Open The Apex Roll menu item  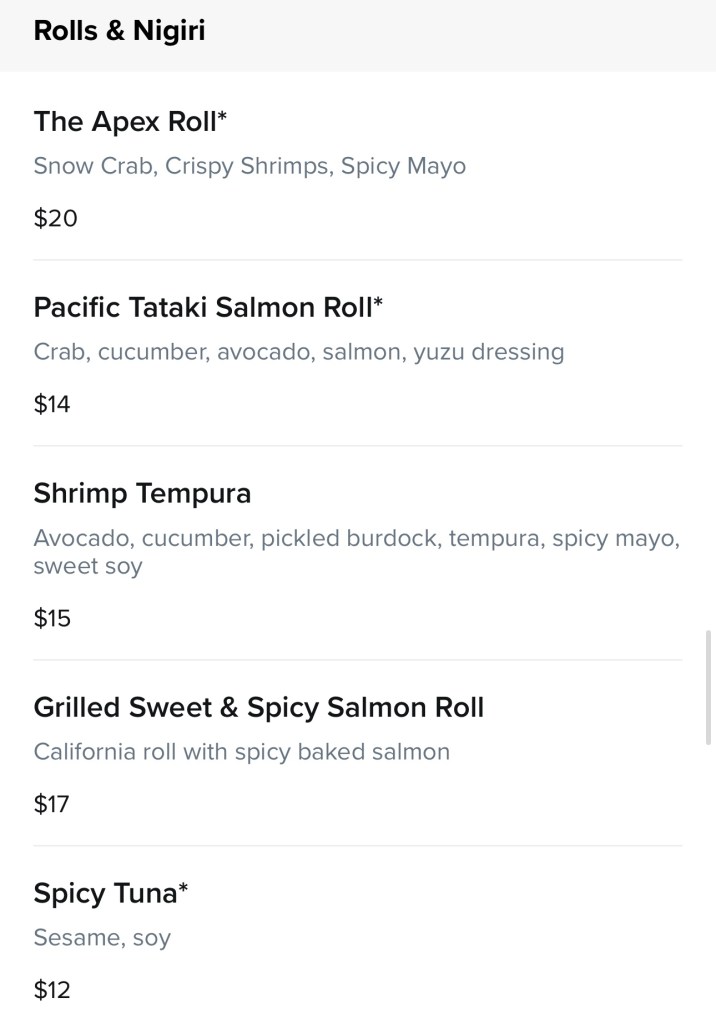tap(125, 122)
